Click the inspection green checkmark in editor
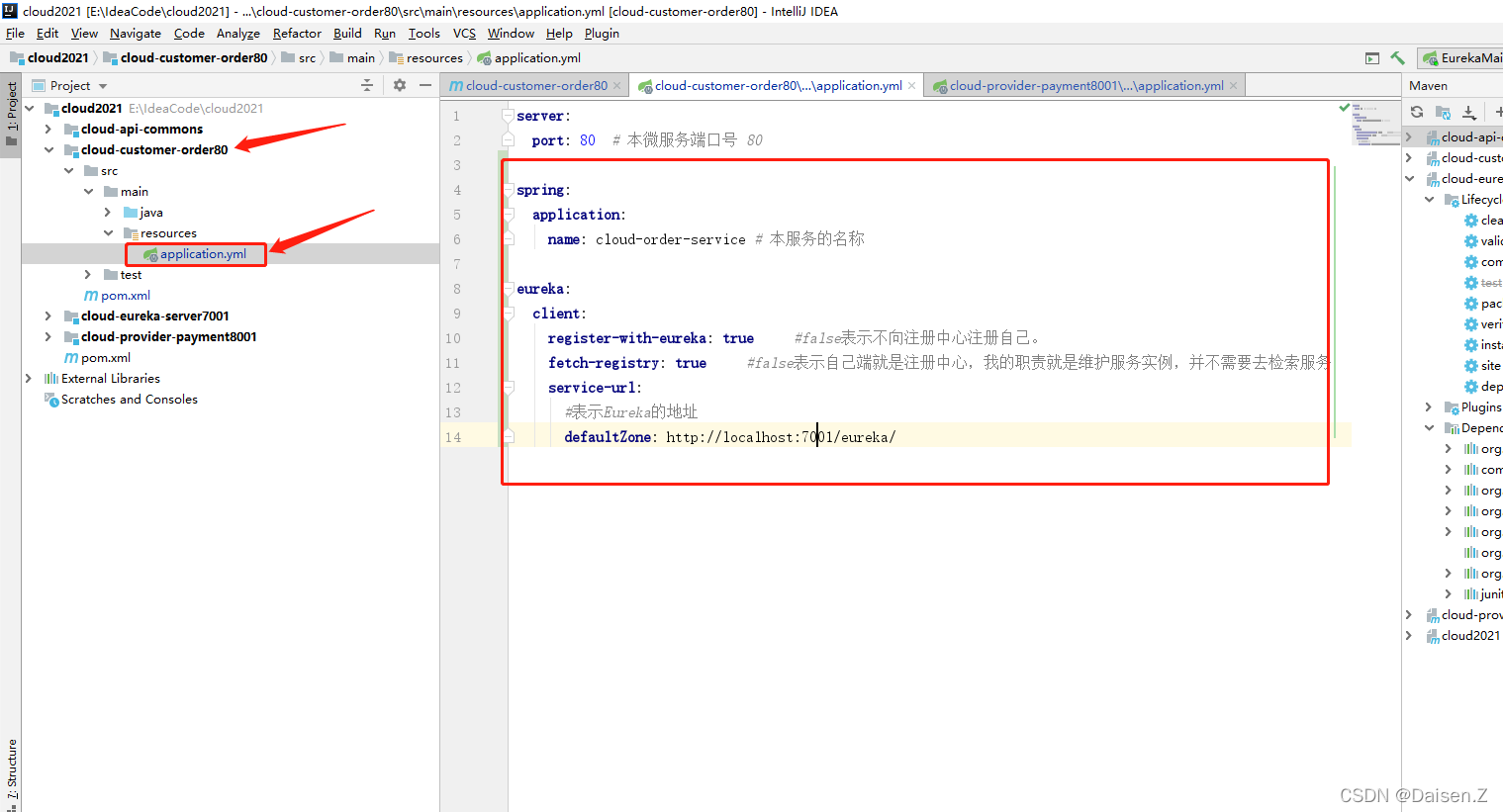1503x812 pixels. 1344,107
